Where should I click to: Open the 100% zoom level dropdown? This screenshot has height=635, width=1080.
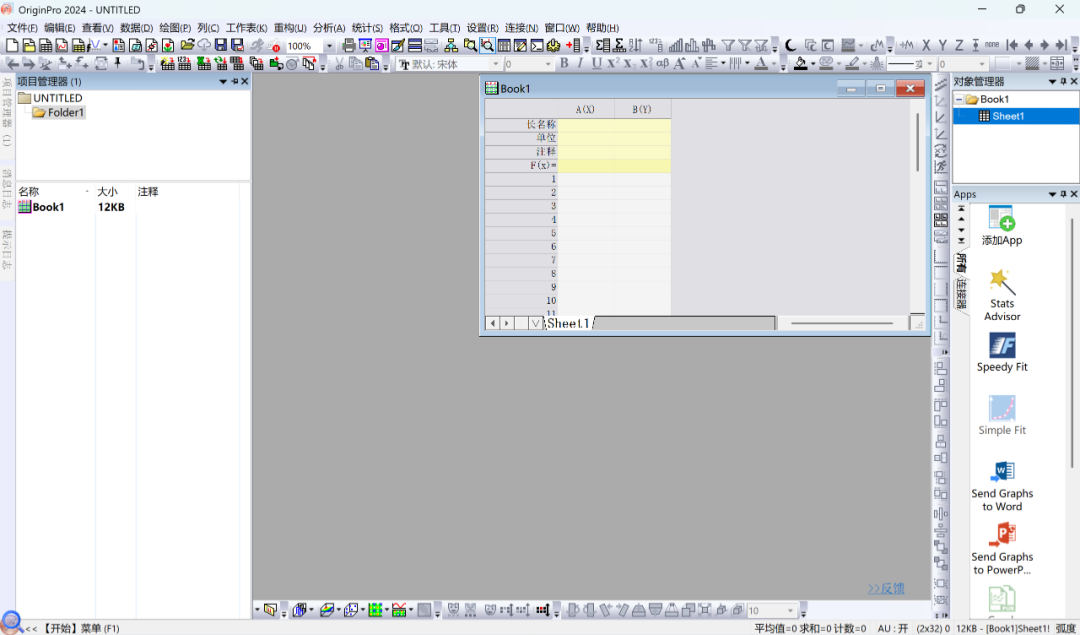pos(329,46)
